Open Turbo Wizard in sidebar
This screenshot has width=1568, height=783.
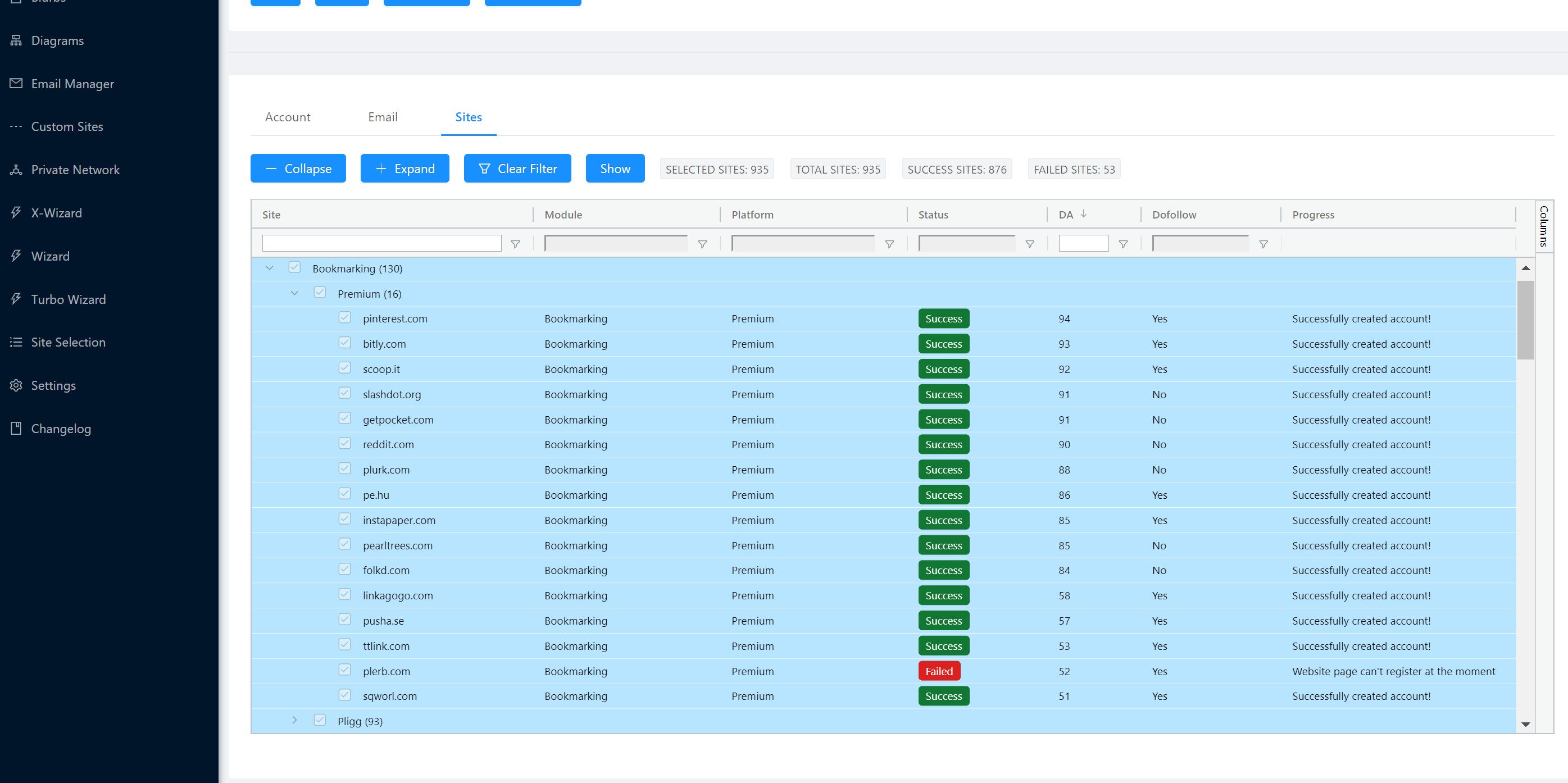click(x=68, y=299)
